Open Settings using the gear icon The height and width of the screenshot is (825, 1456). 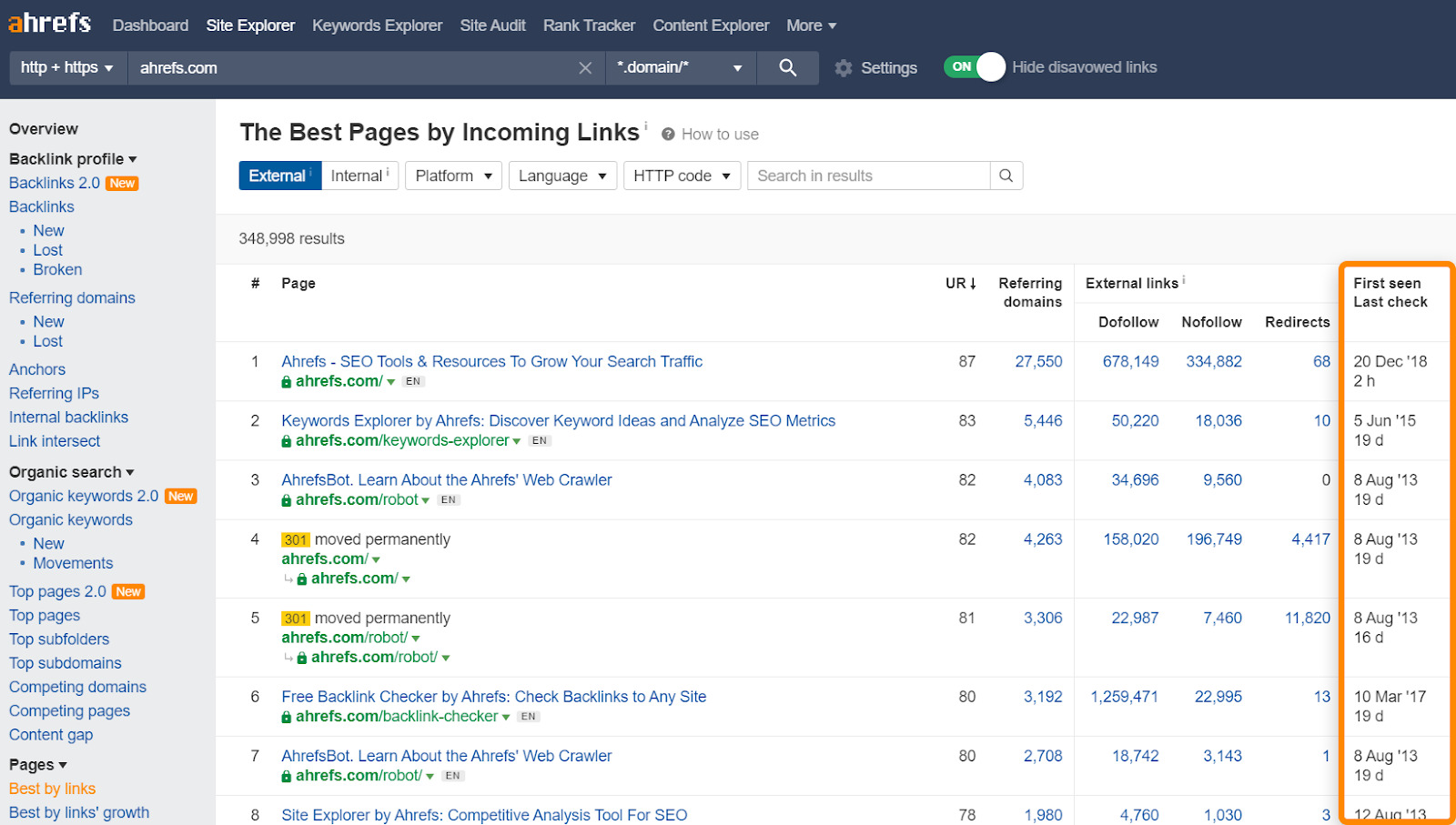tap(844, 67)
